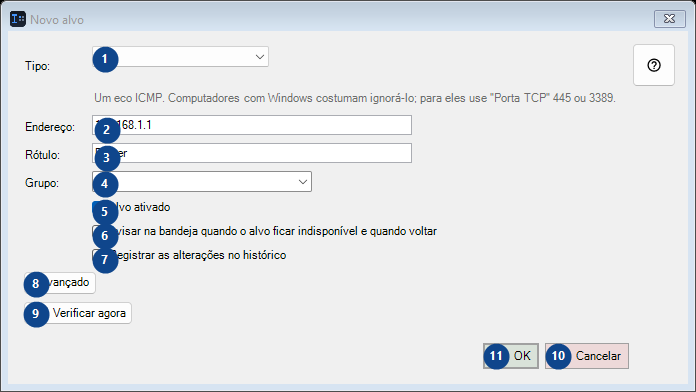
Task: Open the Tipo combo box field
Action: (180, 57)
